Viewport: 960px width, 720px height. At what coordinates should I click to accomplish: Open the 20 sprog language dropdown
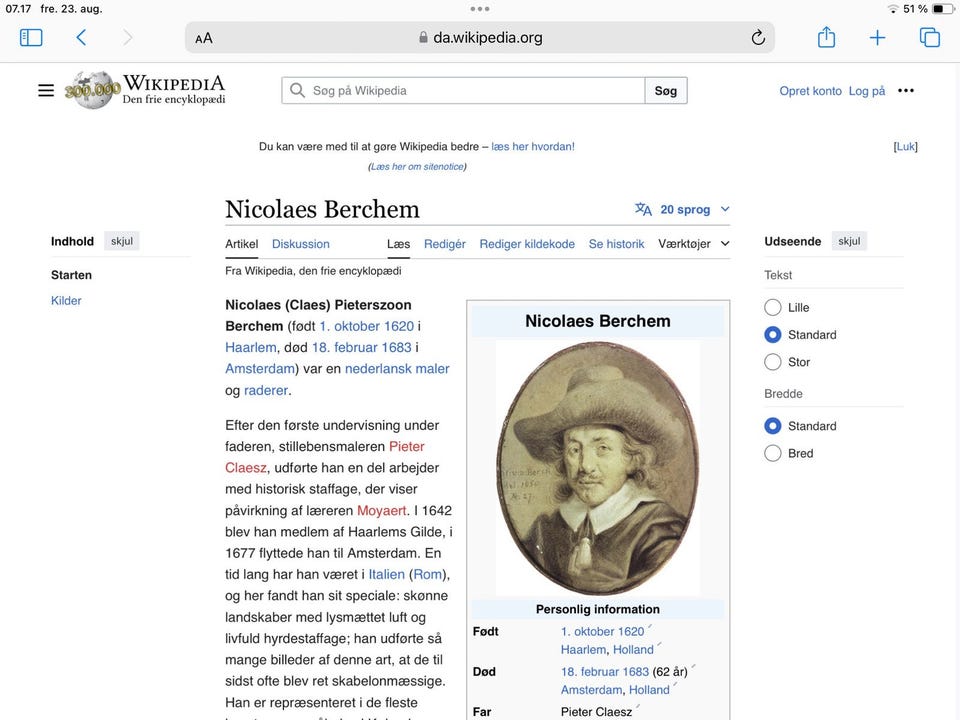pos(681,209)
